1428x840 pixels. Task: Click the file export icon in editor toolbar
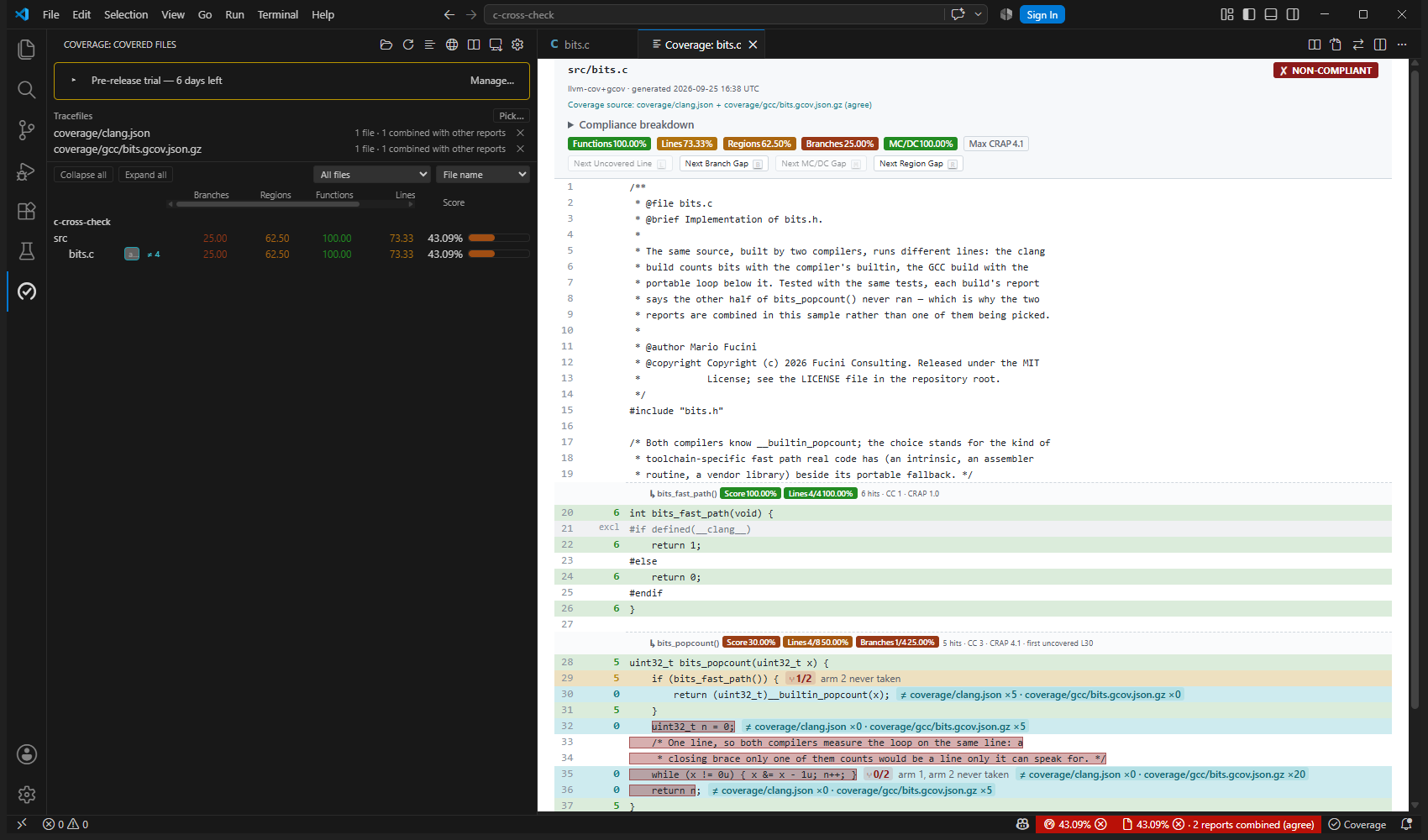coord(1336,45)
